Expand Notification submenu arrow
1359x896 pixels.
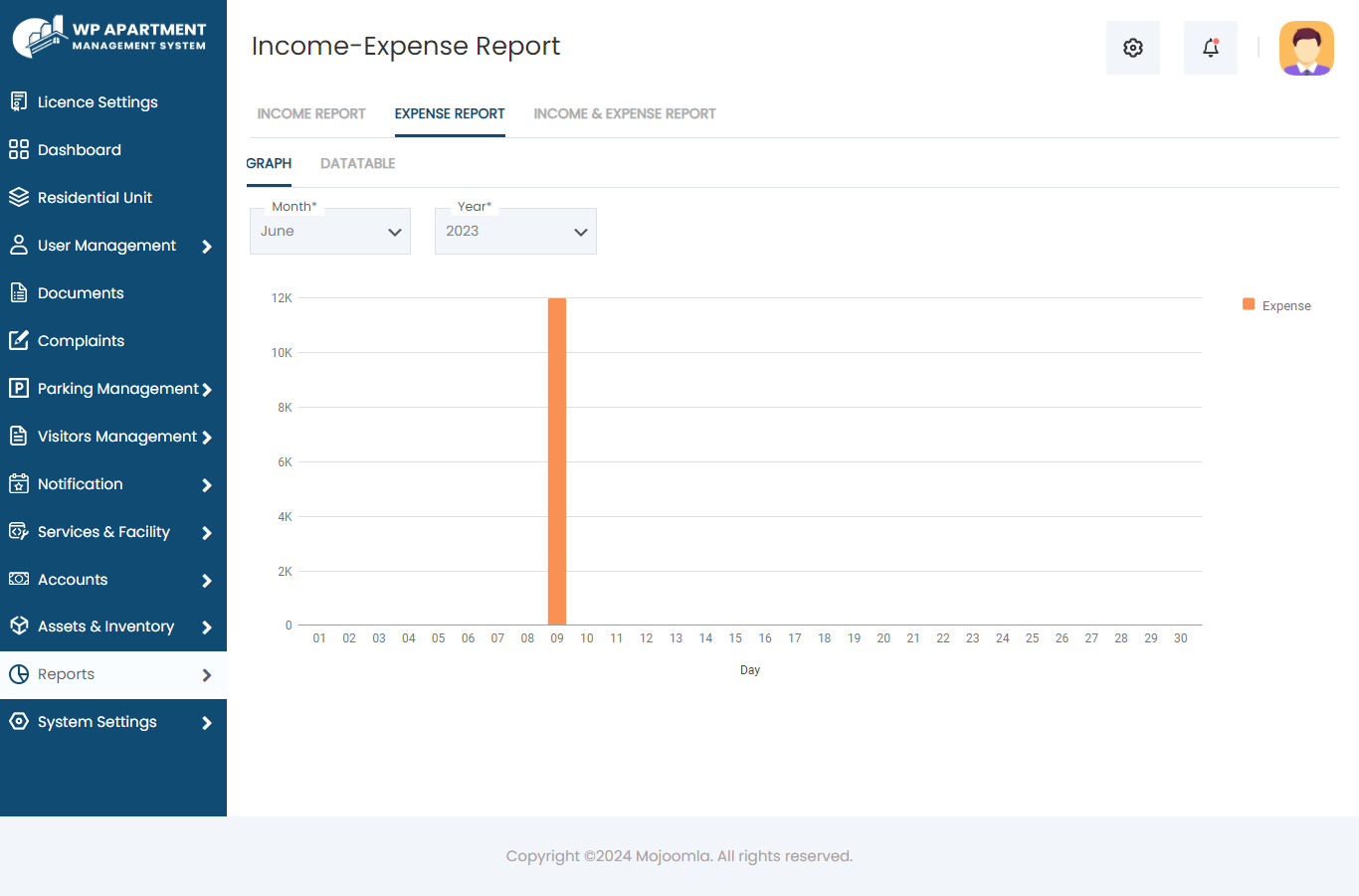pos(207,485)
